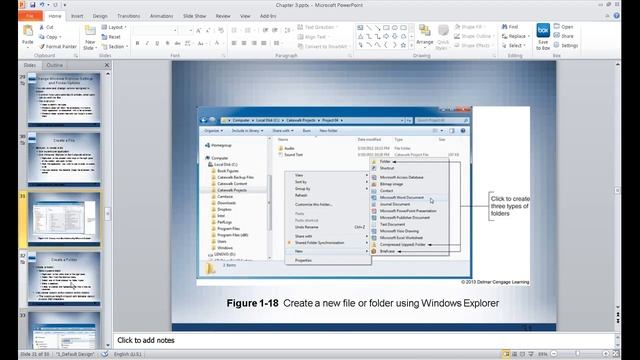Switch to the Outline pane tab
The width and height of the screenshot is (640, 360).
(54, 65)
